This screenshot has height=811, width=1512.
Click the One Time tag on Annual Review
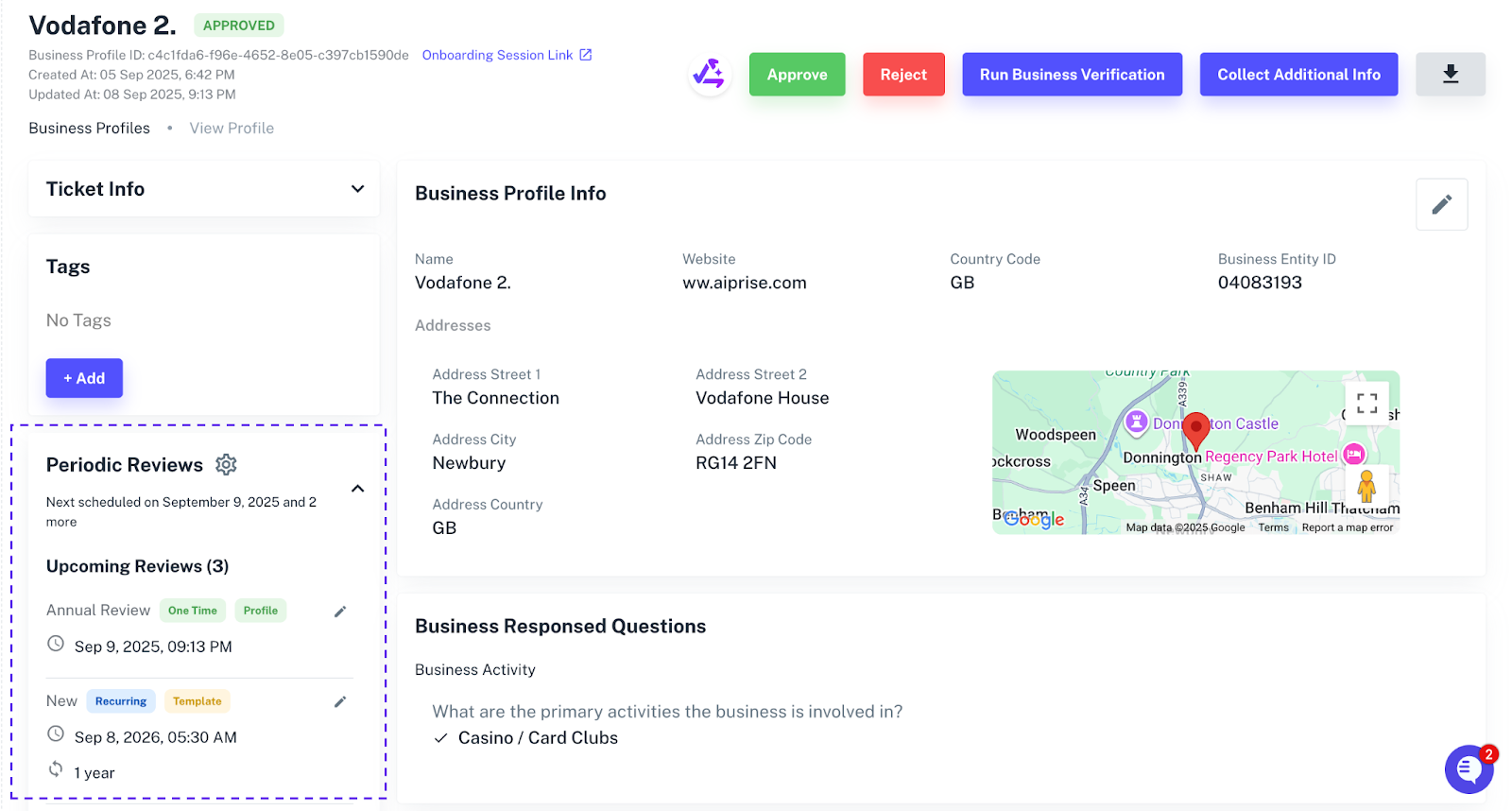pos(193,611)
